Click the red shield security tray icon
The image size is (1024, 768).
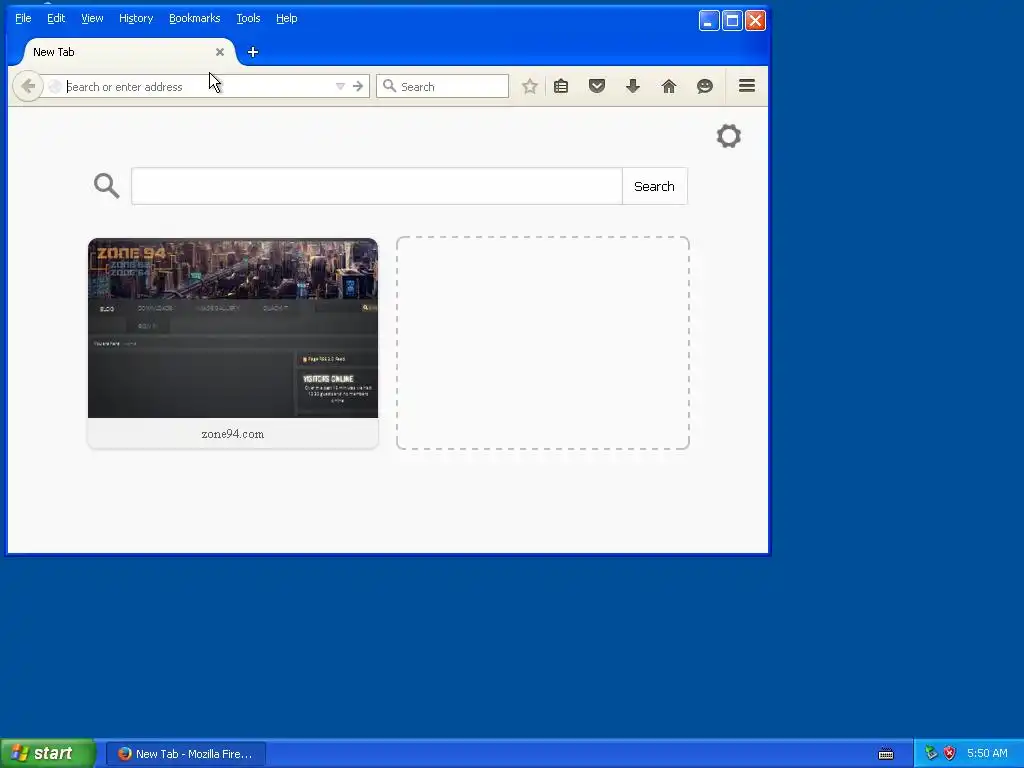(x=950, y=754)
